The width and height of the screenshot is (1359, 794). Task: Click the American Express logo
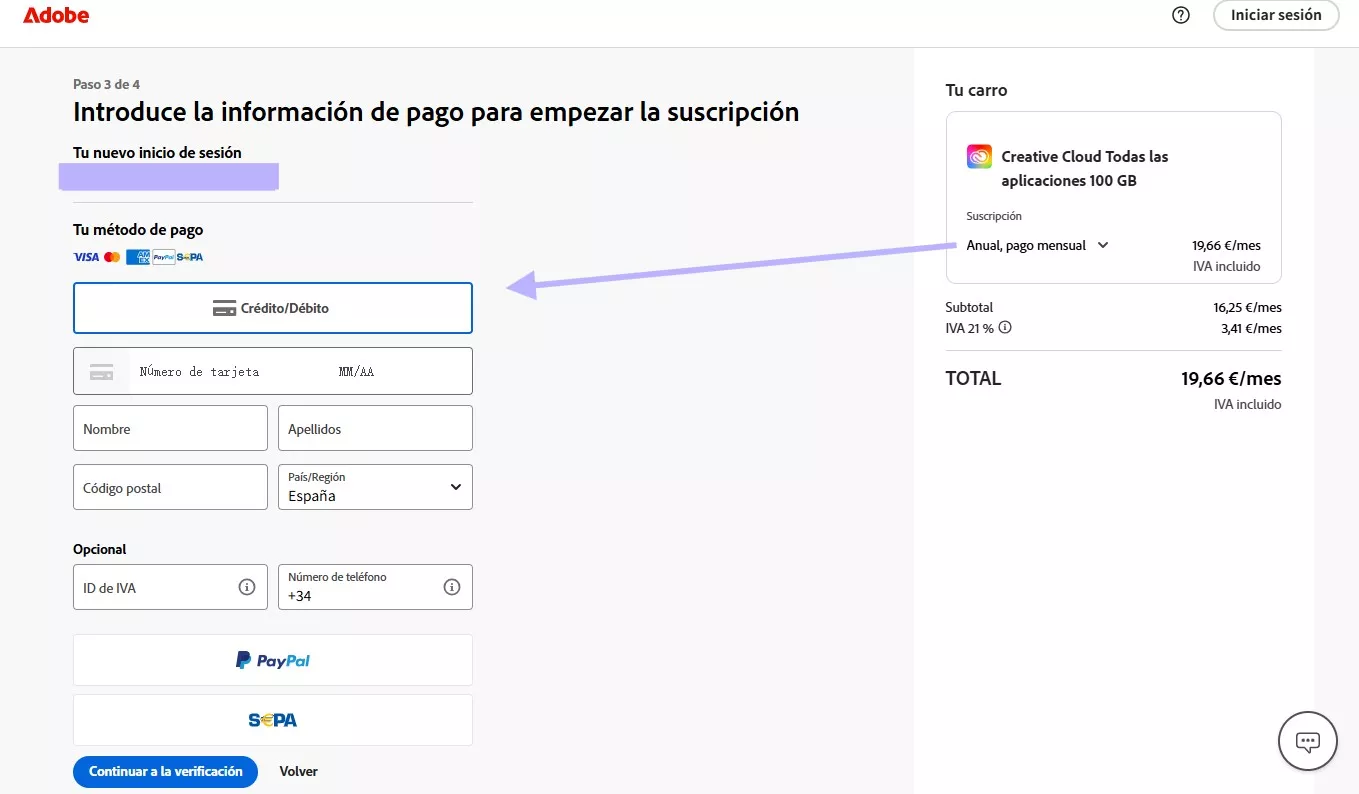point(138,257)
